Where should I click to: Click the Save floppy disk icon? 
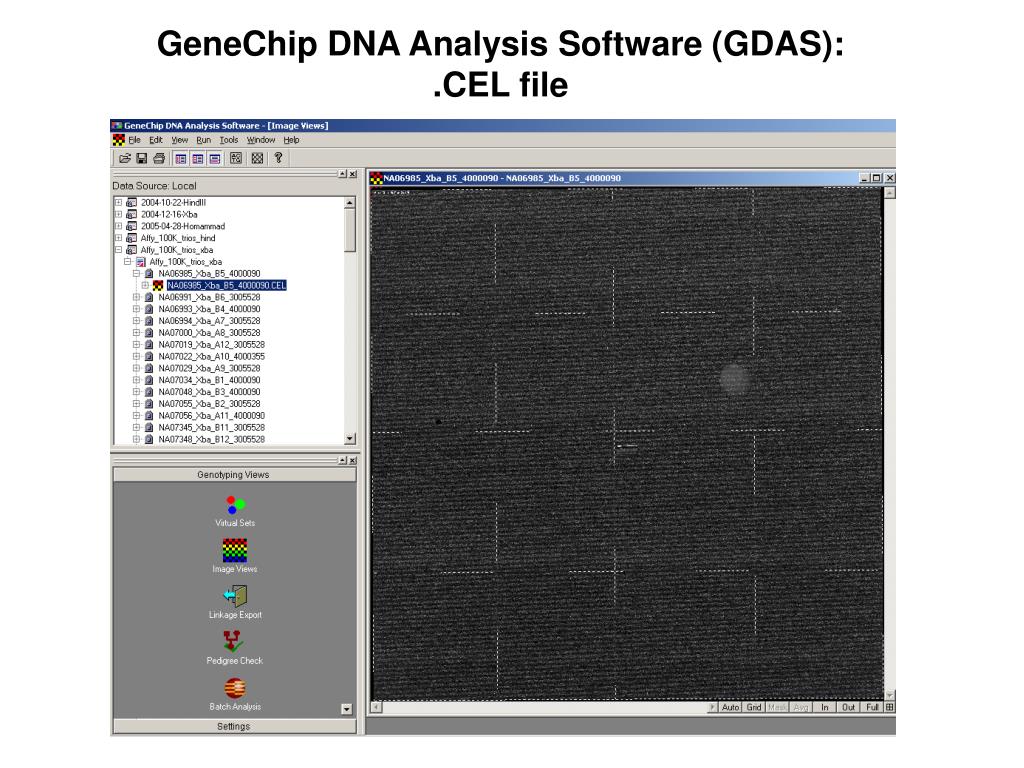pos(141,158)
